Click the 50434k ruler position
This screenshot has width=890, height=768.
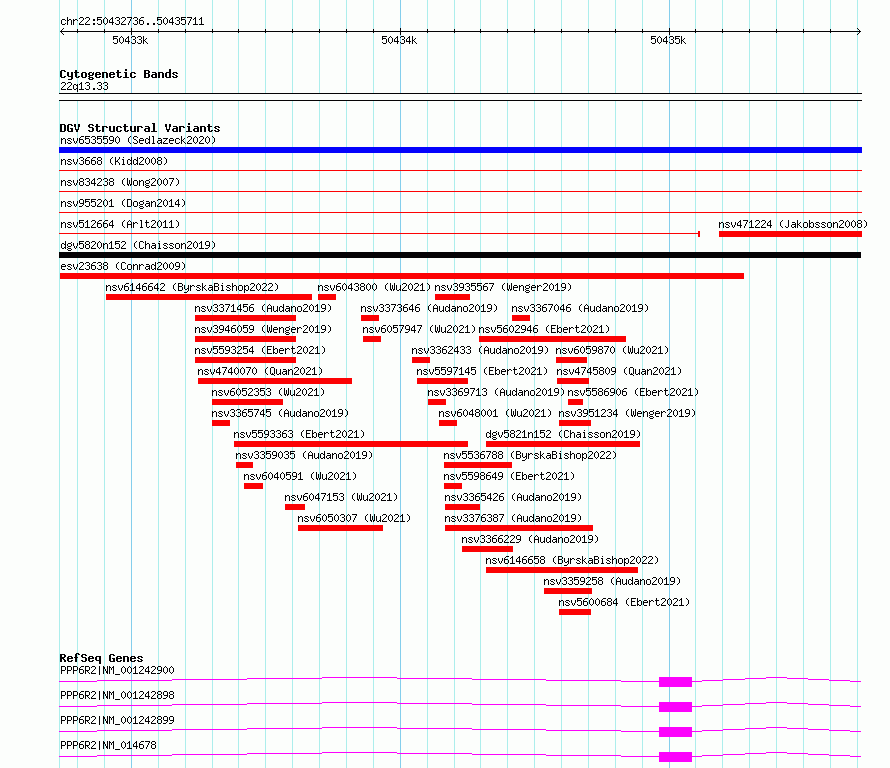click(x=399, y=40)
